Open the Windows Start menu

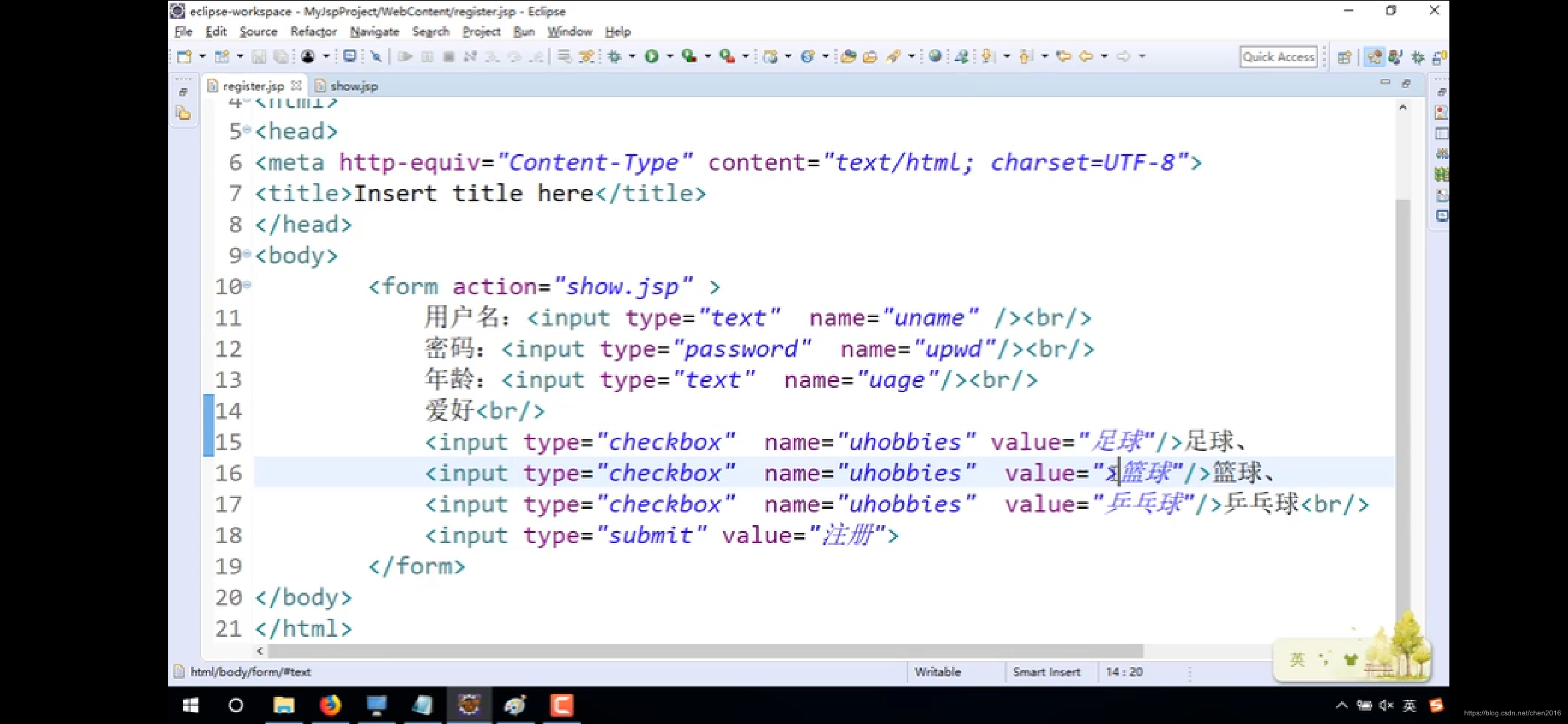point(191,705)
